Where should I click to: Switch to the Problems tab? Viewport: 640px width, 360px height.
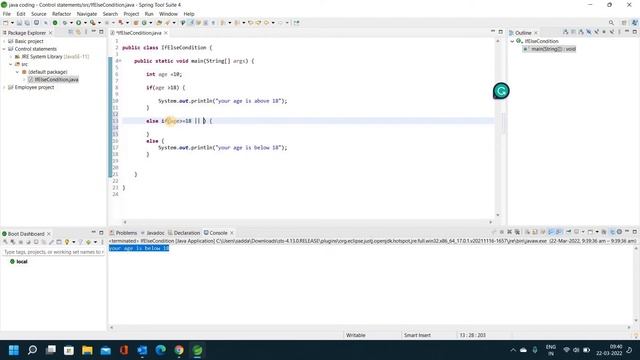123,233
